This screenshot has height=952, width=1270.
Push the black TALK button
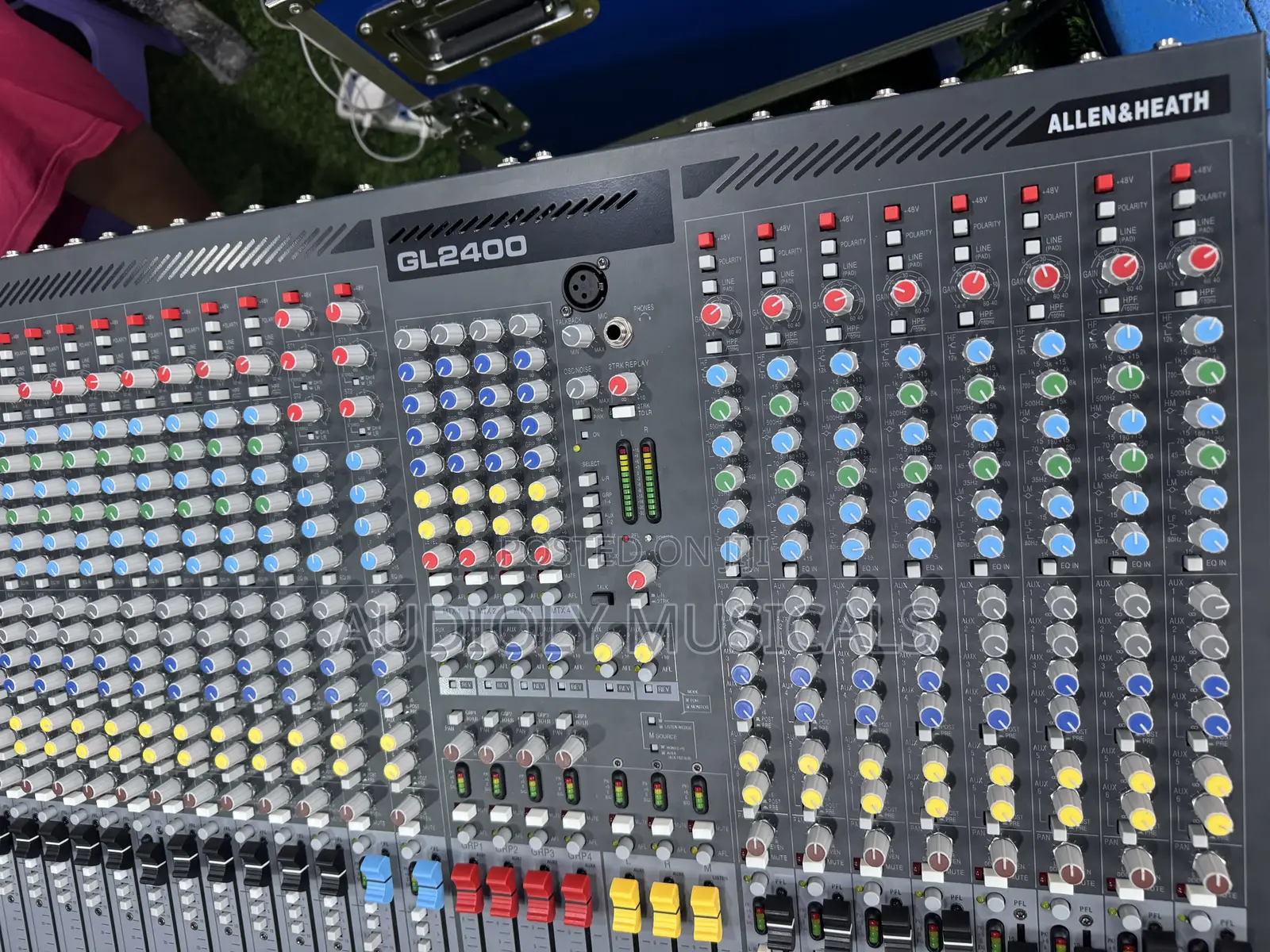pos(602,597)
